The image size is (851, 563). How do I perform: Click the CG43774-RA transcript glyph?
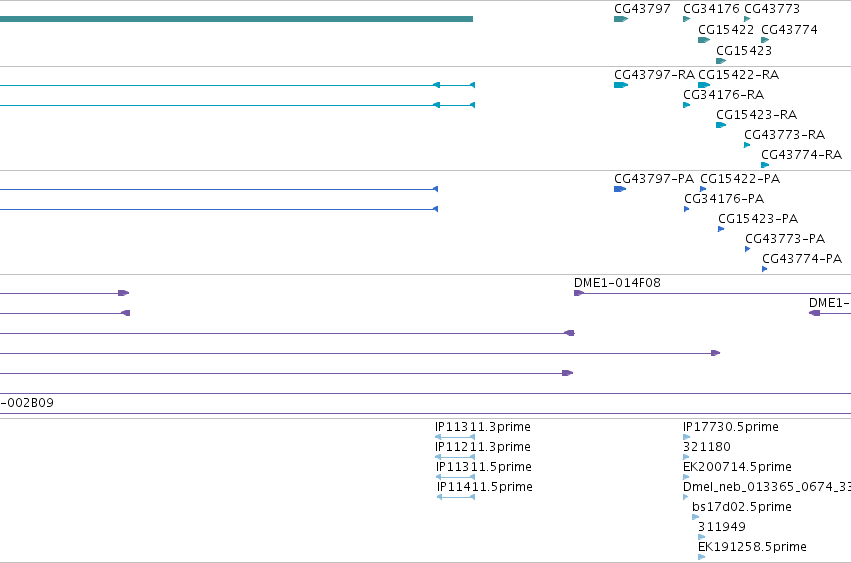coord(765,165)
